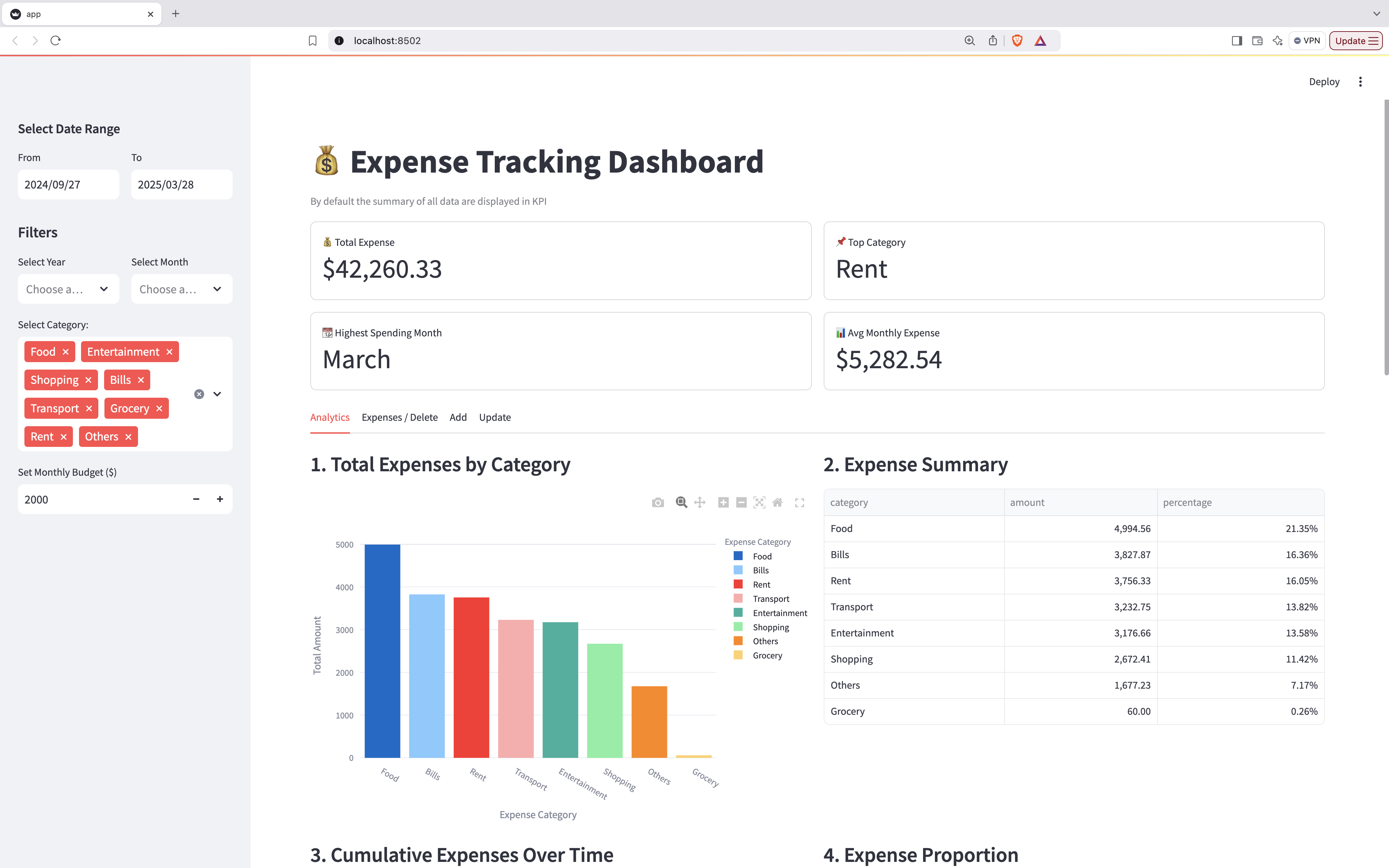Toggle Shopping series in chart legend
The height and width of the screenshot is (868, 1389).
pos(762,627)
